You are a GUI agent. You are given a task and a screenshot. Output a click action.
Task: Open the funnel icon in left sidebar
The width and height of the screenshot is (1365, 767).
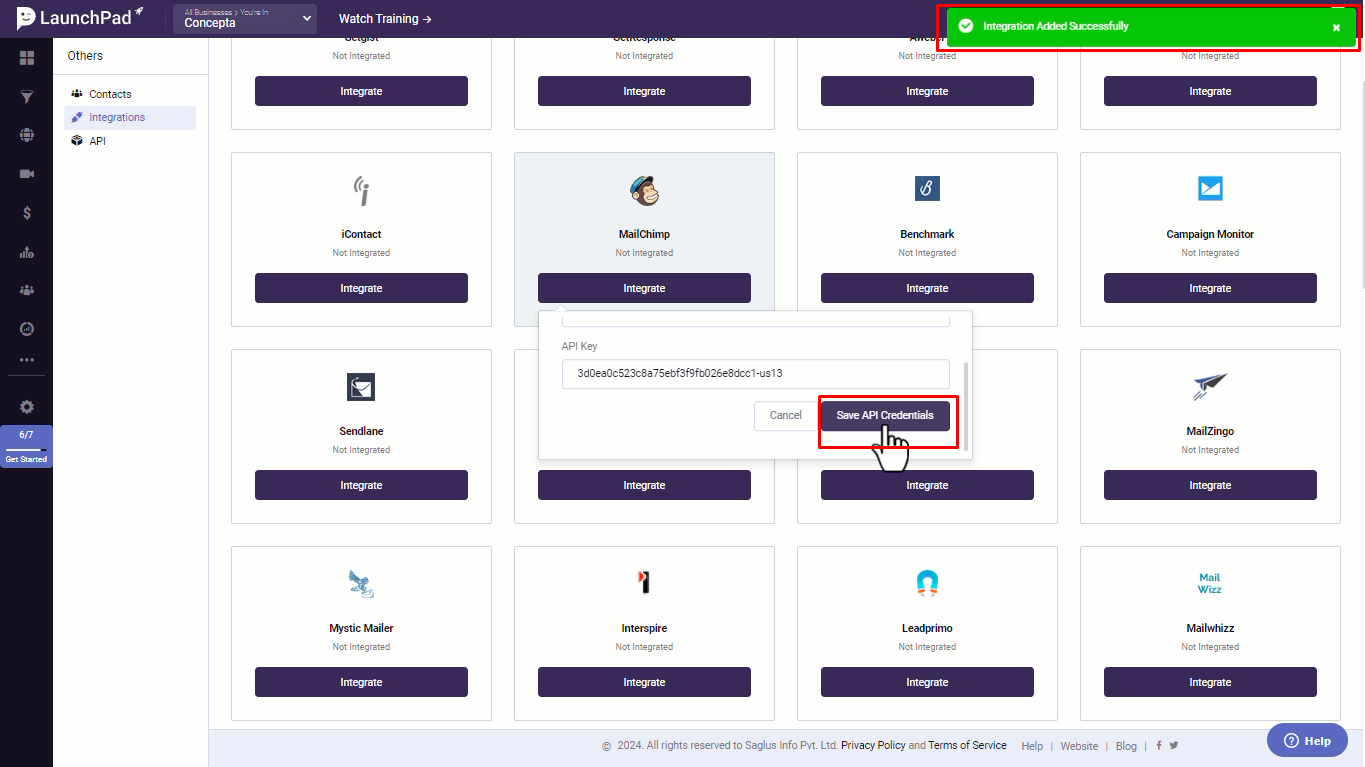[27, 97]
